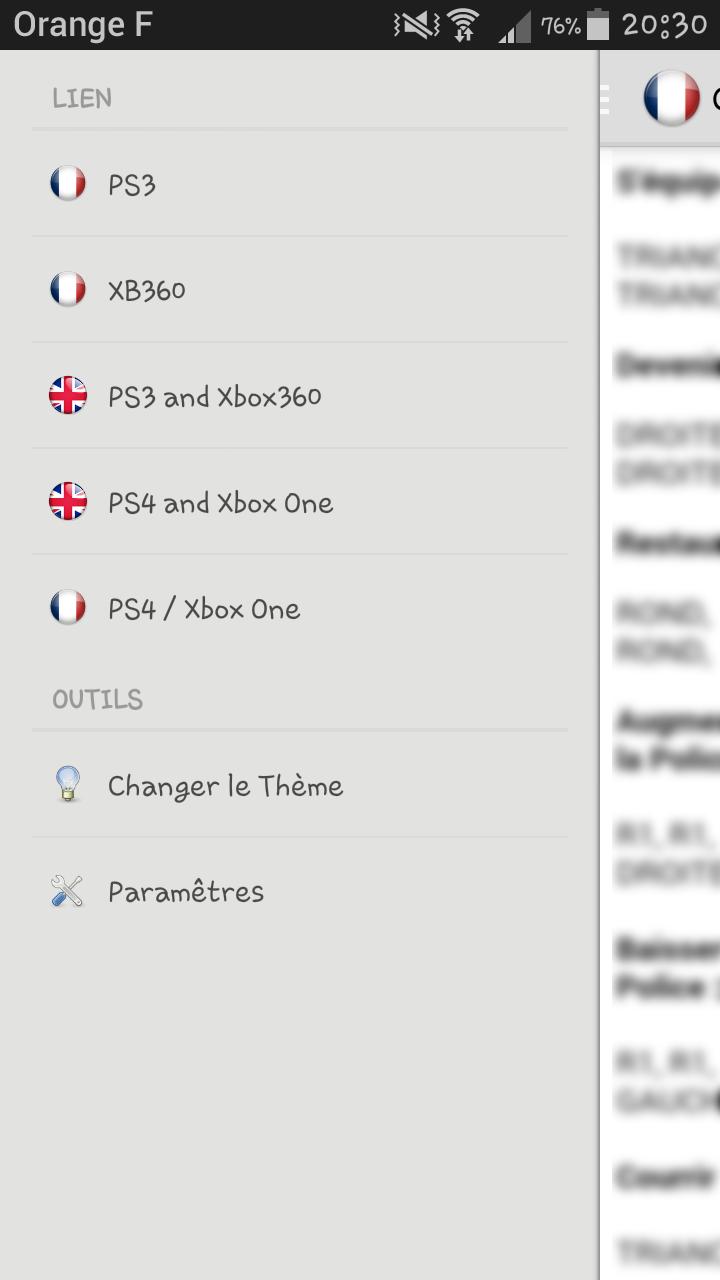Tap the UK flag for PS4 and Xbox One
Viewport: 720px width, 1280px height.
point(67,501)
